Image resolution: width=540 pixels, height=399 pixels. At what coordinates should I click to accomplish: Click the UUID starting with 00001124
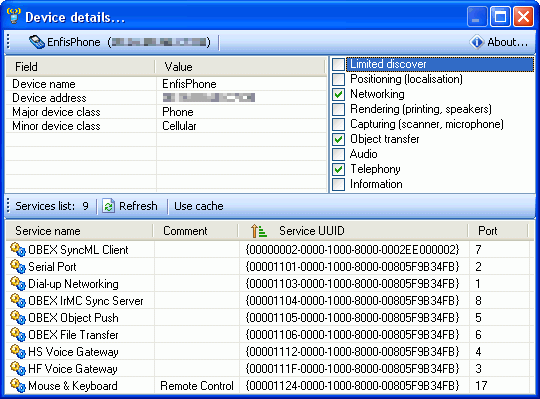[352, 386]
